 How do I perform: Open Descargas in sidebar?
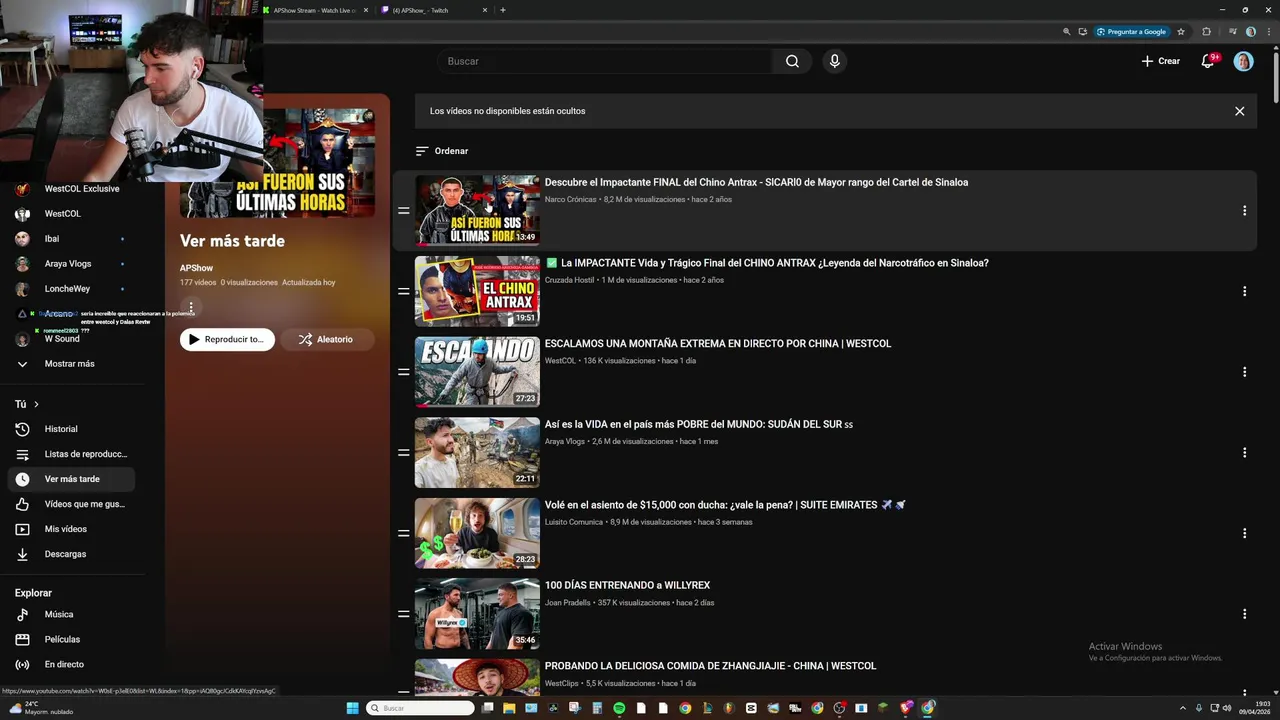pyautogui.click(x=71, y=554)
